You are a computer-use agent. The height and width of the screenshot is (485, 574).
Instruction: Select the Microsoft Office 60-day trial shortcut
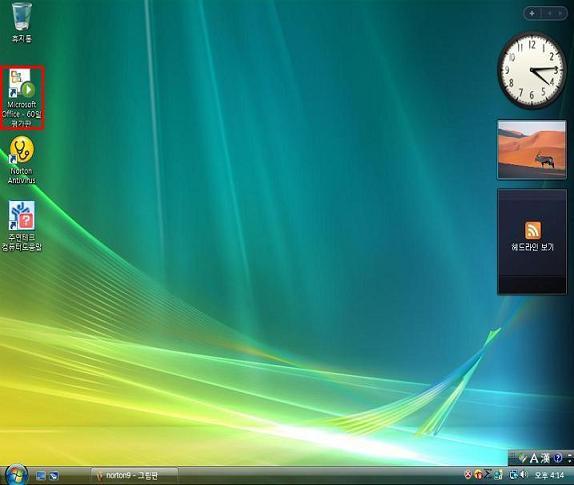pos(22,98)
